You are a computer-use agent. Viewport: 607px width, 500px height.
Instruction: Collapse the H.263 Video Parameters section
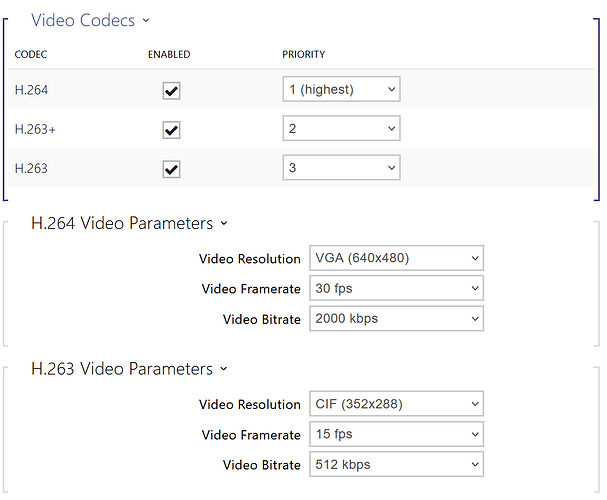[130, 369]
